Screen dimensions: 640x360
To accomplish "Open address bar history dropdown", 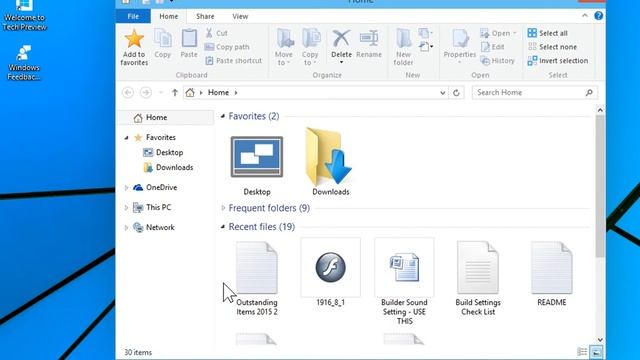I will 442,93.
